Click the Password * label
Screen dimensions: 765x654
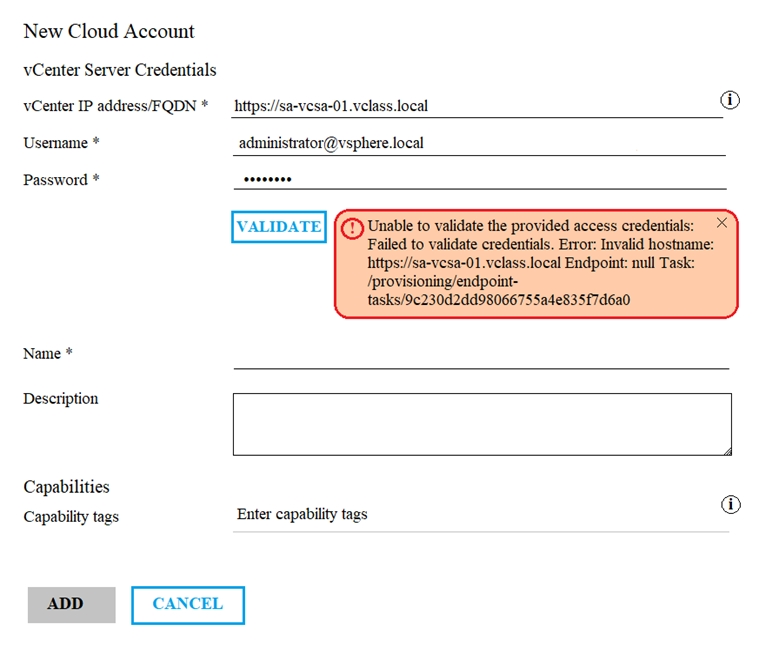click(x=61, y=180)
